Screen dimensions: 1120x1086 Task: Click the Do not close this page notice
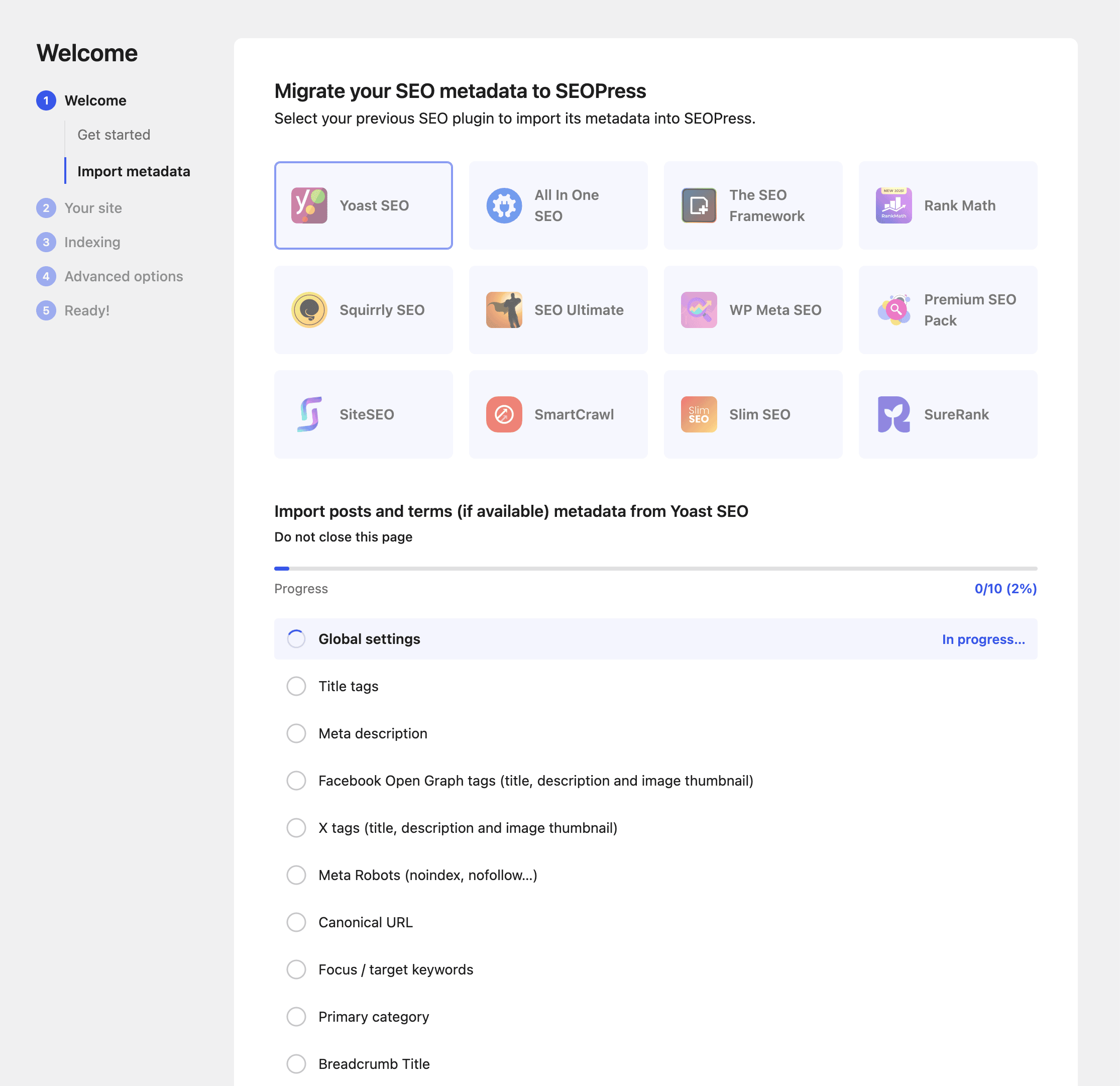tap(344, 537)
